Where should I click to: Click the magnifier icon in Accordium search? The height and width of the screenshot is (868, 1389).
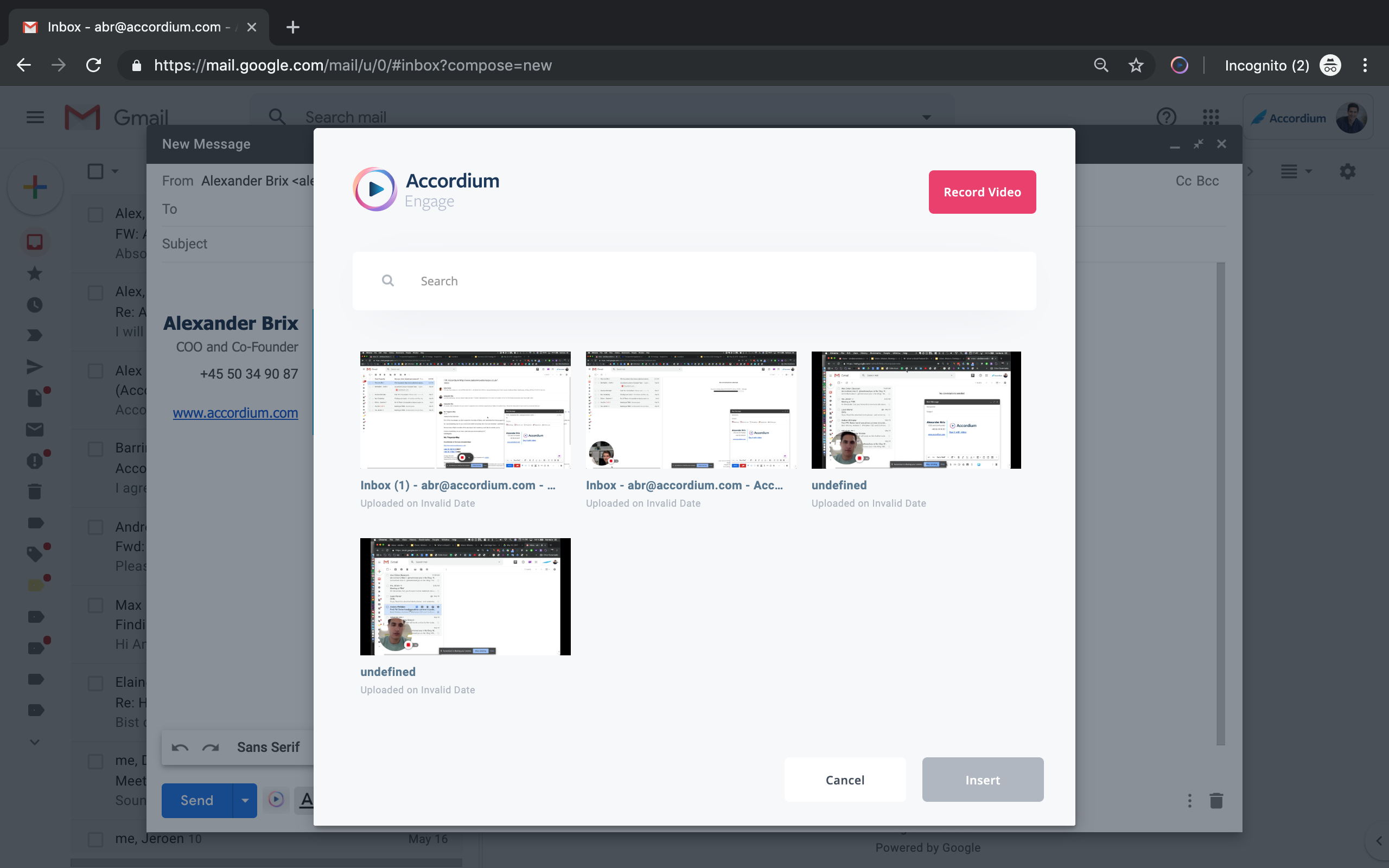[x=388, y=280]
